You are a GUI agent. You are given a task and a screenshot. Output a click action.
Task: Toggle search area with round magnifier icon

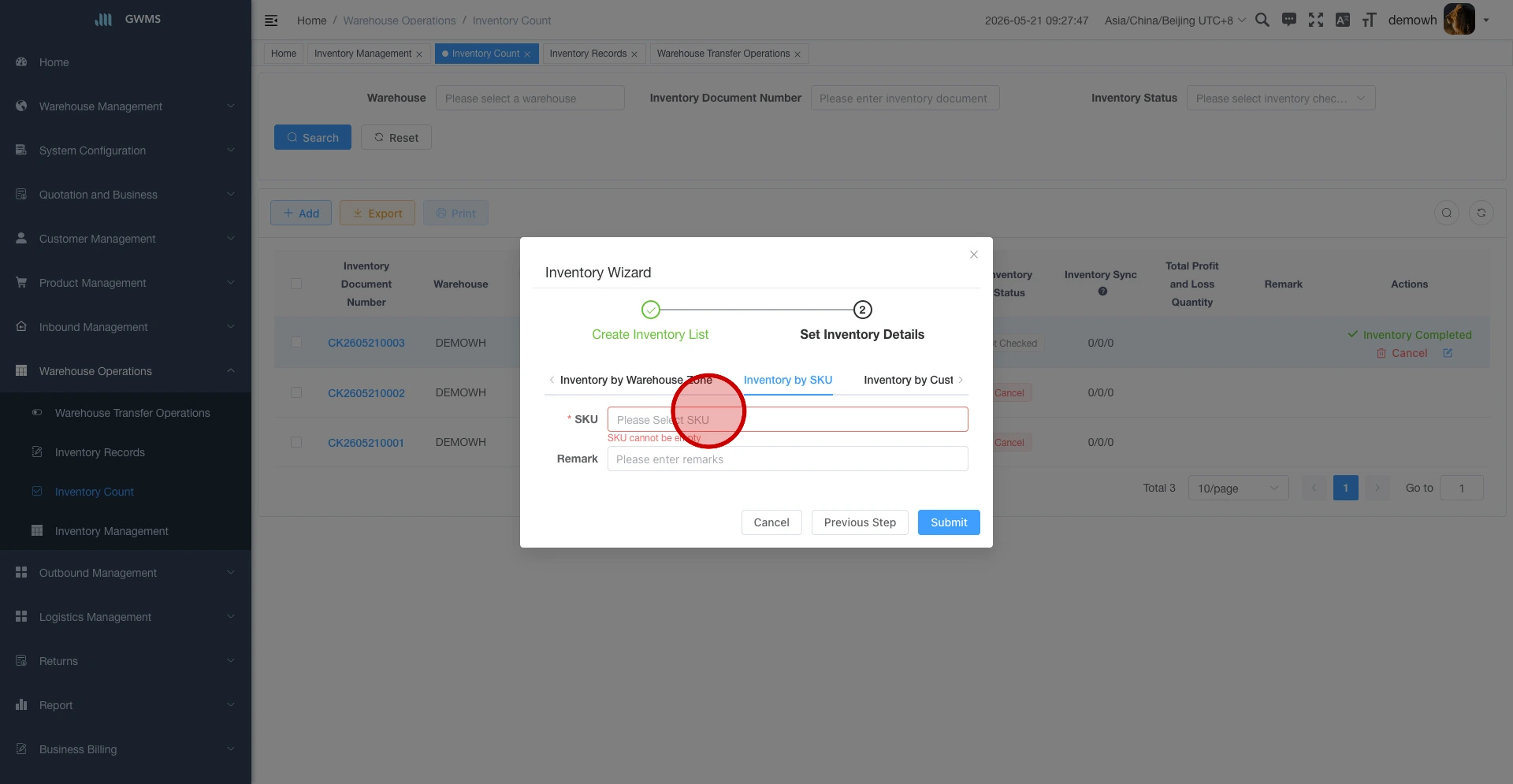coord(1447,213)
